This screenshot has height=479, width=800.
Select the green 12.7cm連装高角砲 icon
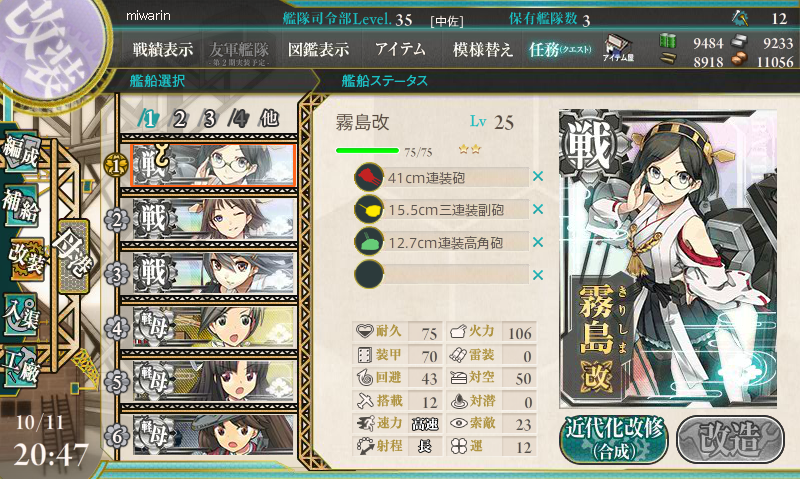(369, 242)
